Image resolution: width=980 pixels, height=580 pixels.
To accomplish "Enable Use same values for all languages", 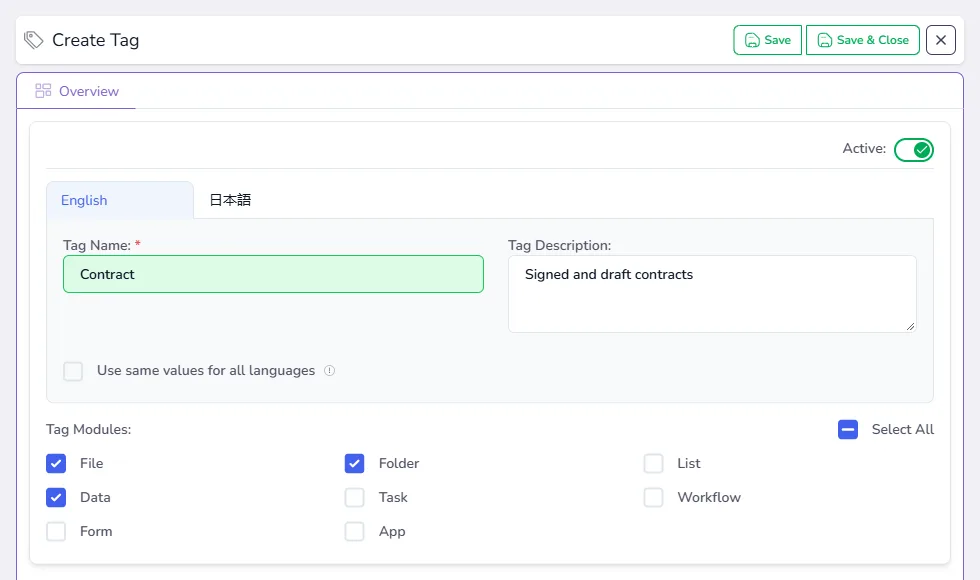I will (x=73, y=371).
